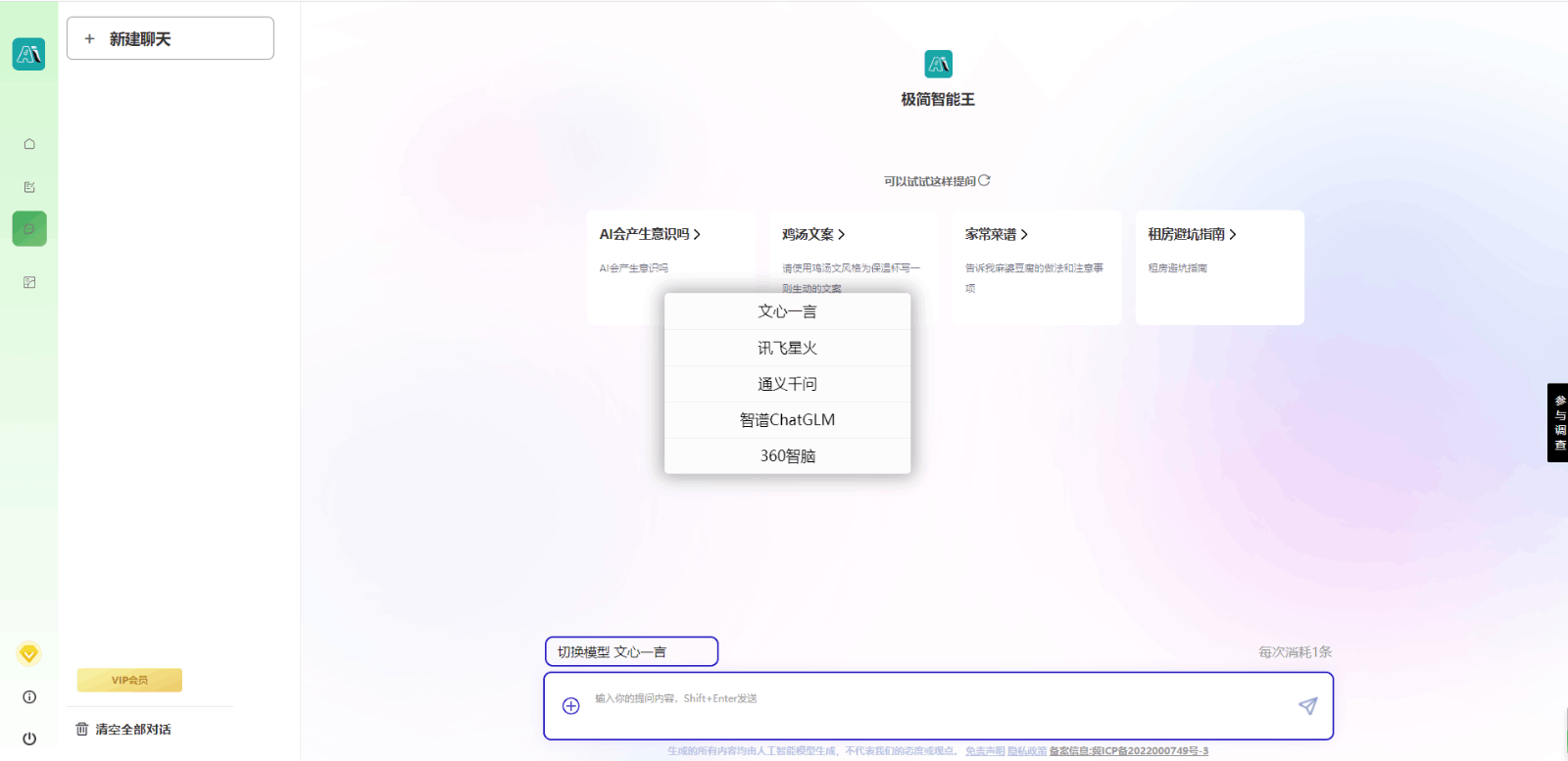The height and width of the screenshot is (761, 1568).
Task: Click the app logo in the sidebar
Action: point(28,54)
